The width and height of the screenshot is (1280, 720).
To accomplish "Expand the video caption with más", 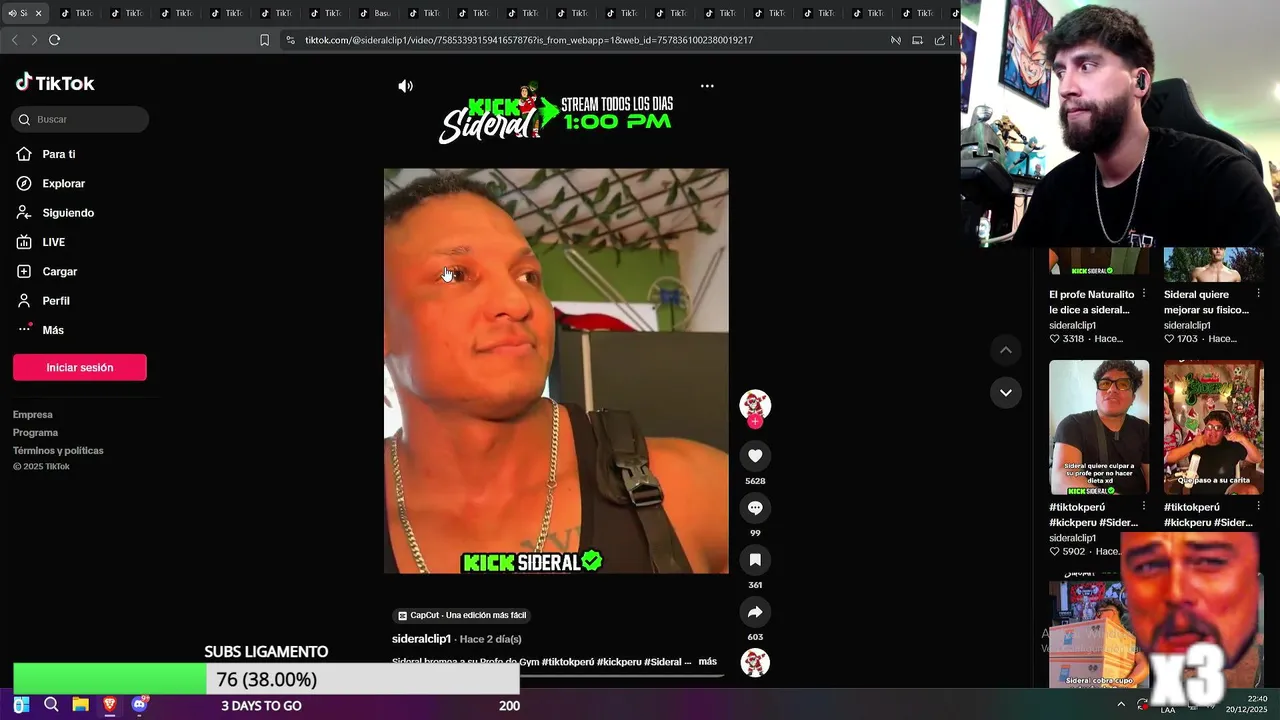I will [x=707, y=661].
